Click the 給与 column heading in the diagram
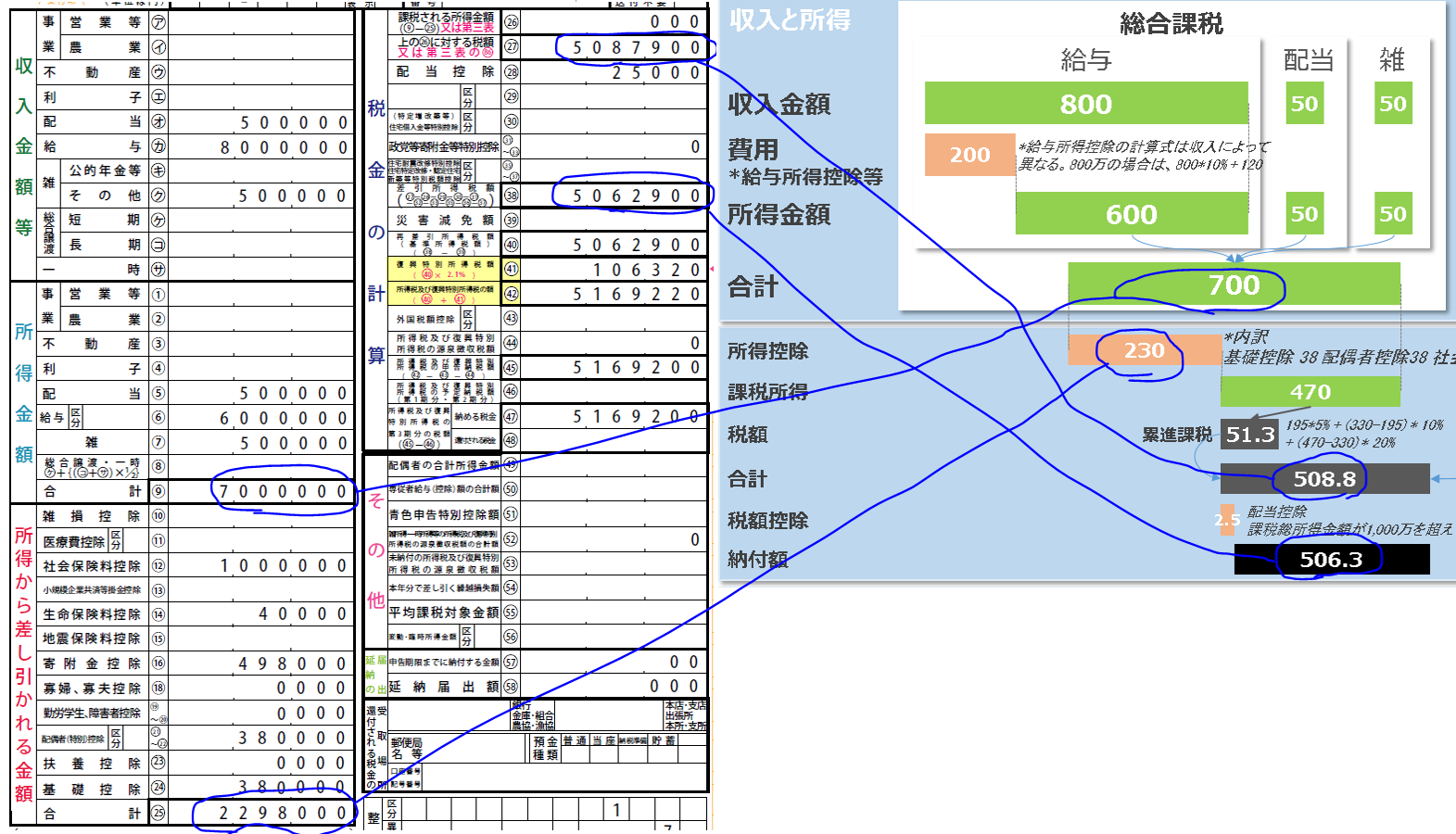1456x834 pixels. point(1086,60)
